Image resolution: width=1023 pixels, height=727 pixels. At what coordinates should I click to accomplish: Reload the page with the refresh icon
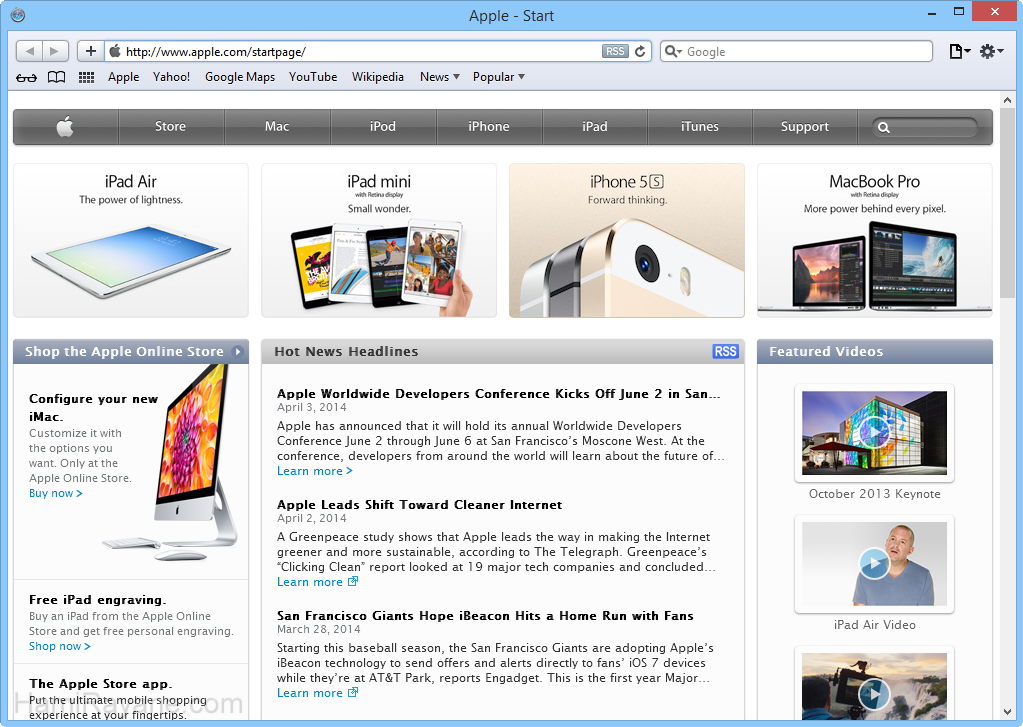pos(640,52)
